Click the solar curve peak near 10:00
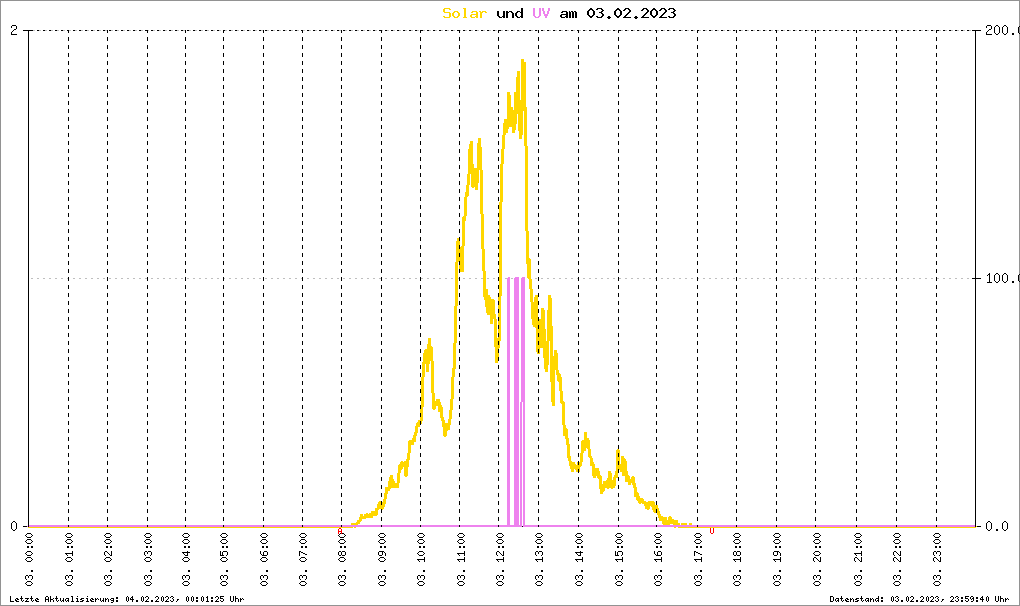The image size is (1020, 606). click(430, 341)
